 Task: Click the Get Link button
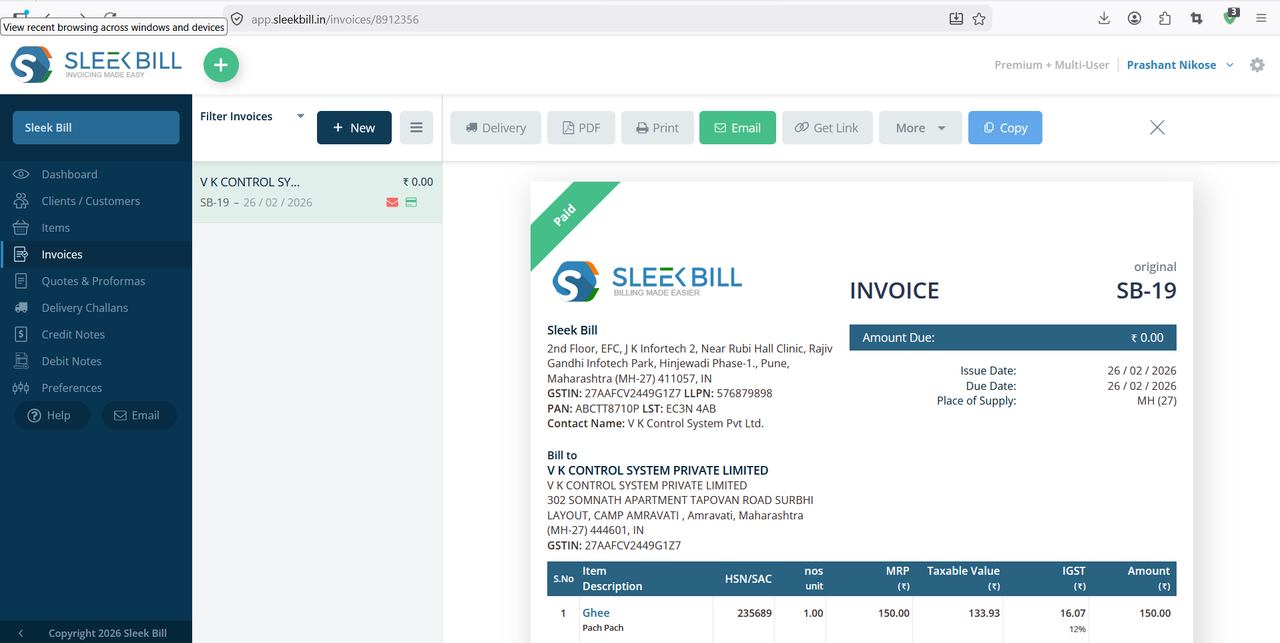point(827,128)
